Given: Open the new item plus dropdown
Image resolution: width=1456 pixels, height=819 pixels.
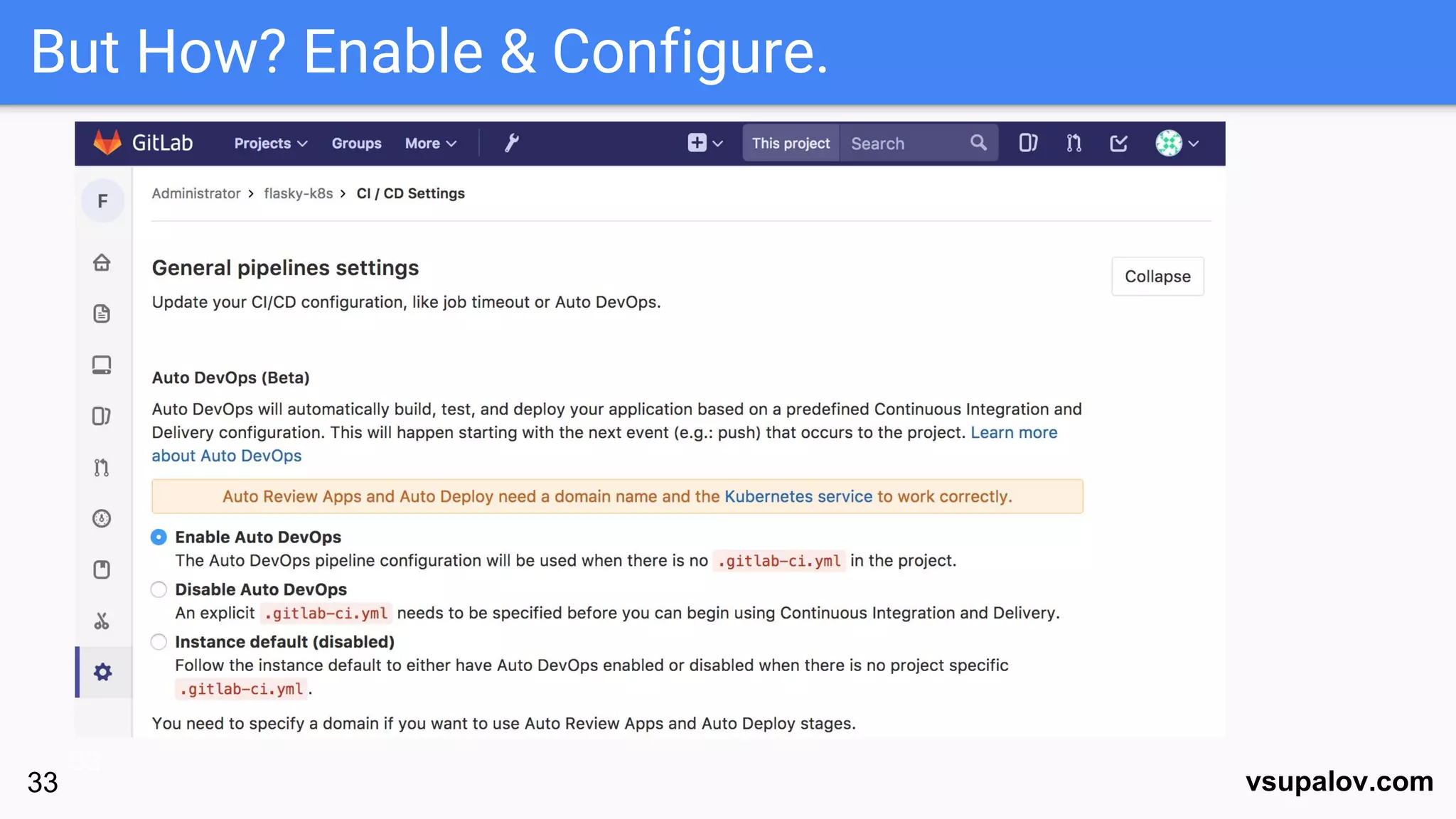Looking at the screenshot, I should 705,143.
